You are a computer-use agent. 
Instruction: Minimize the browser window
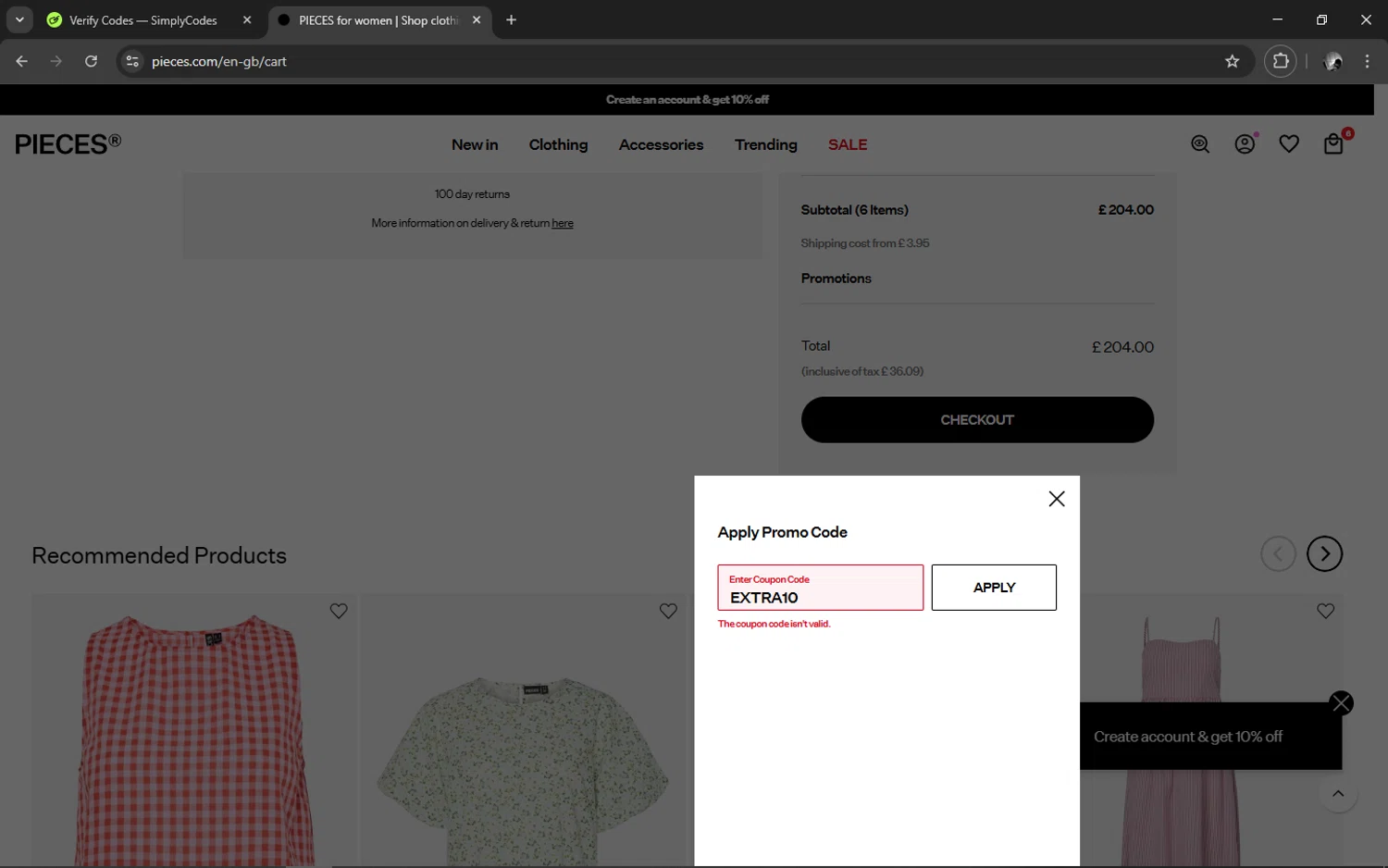pyautogui.click(x=1277, y=19)
